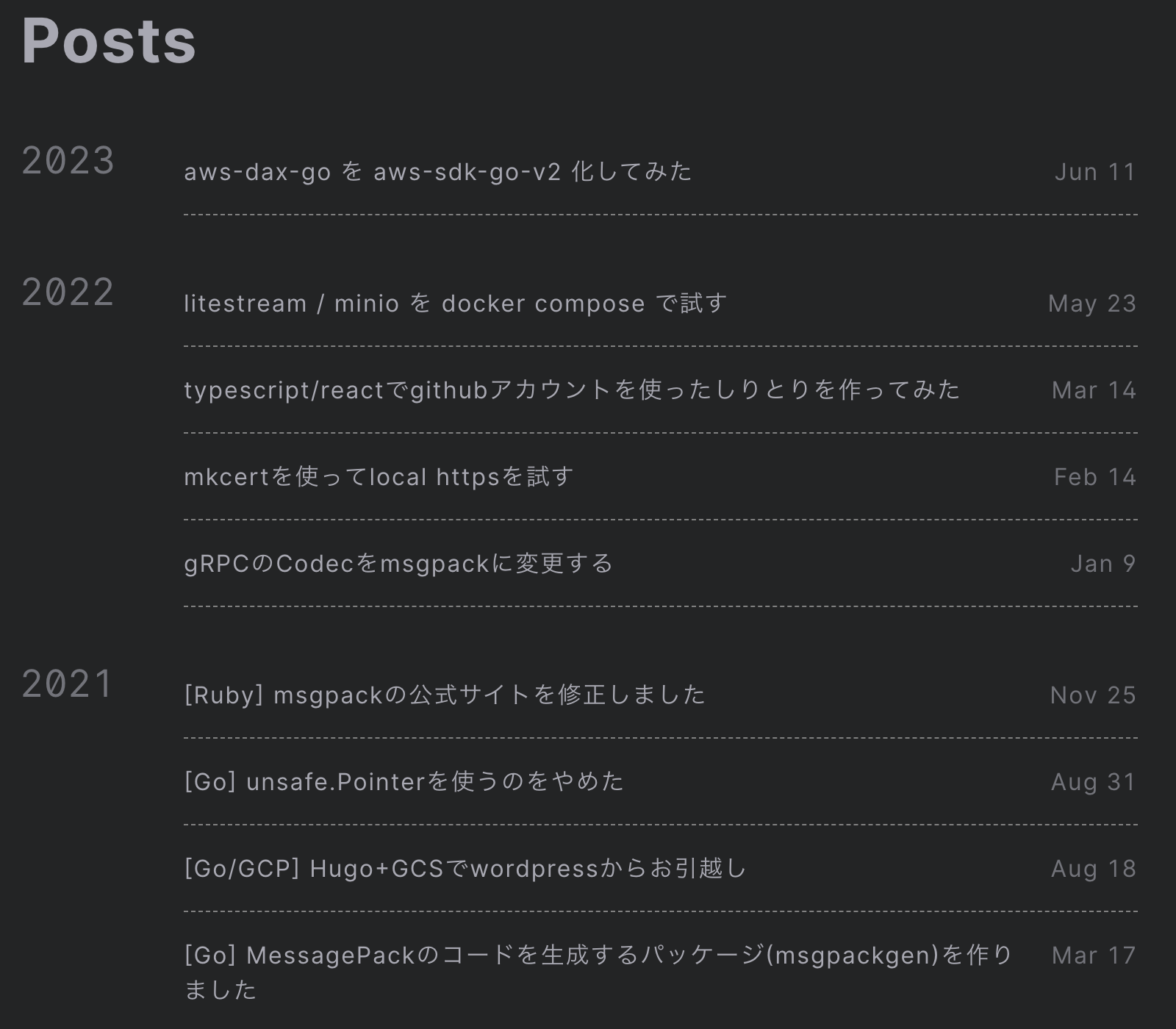Viewport: 1176px width, 1029px height.
Task: Open the [Go] MessagePack msgpackgen post
Action: (598, 955)
